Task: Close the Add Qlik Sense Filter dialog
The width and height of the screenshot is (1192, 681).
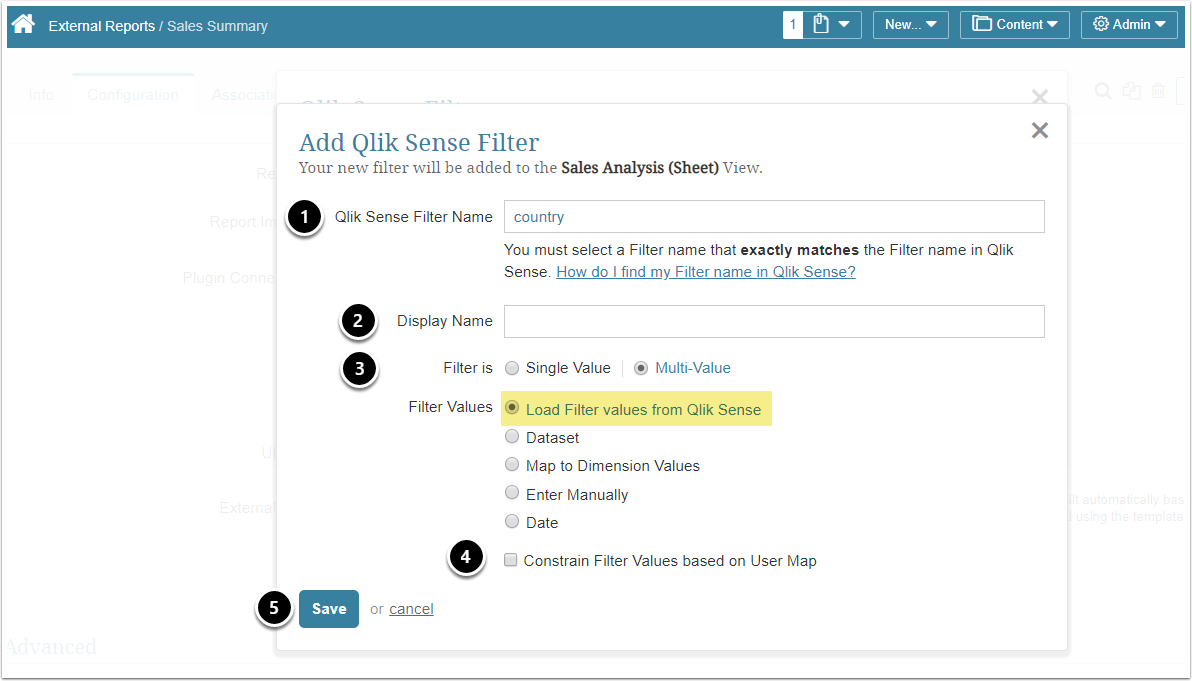Action: (1039, 130)
